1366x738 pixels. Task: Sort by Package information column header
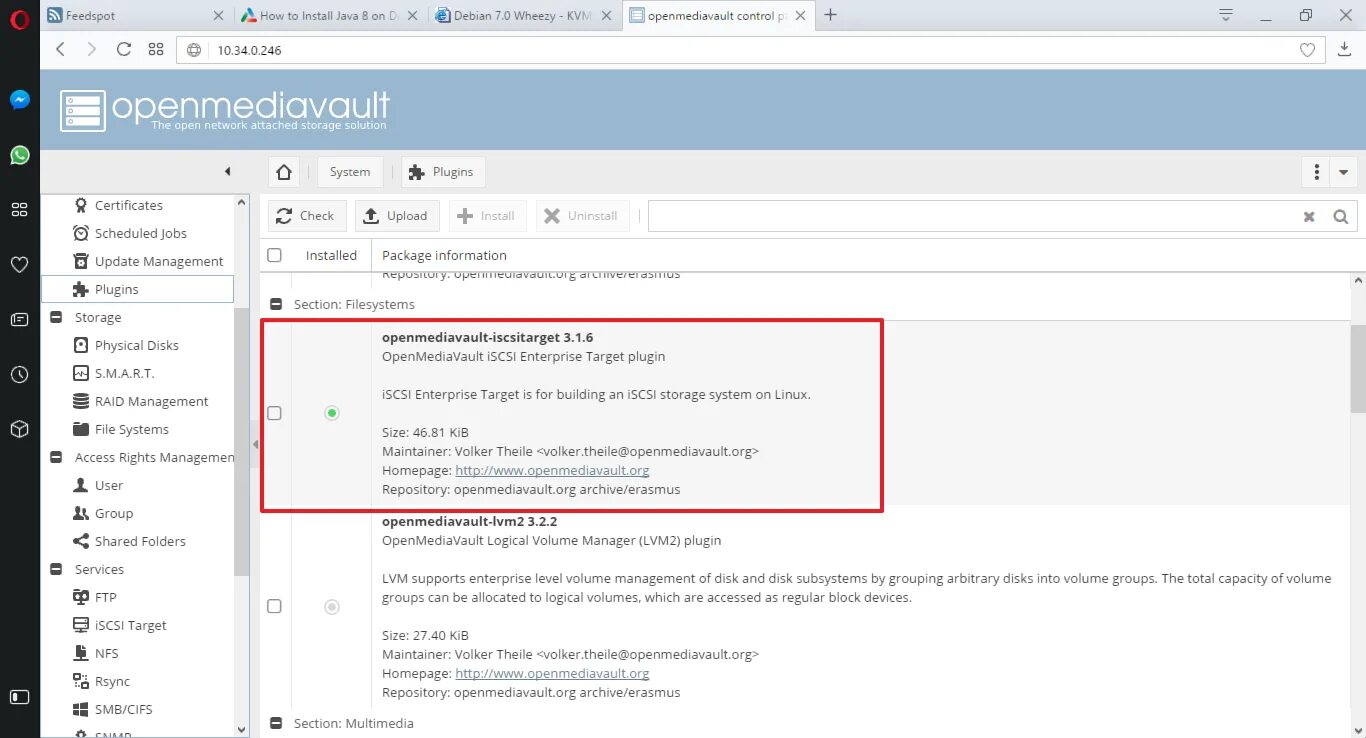pyautogui.click(x=444, y=255)
